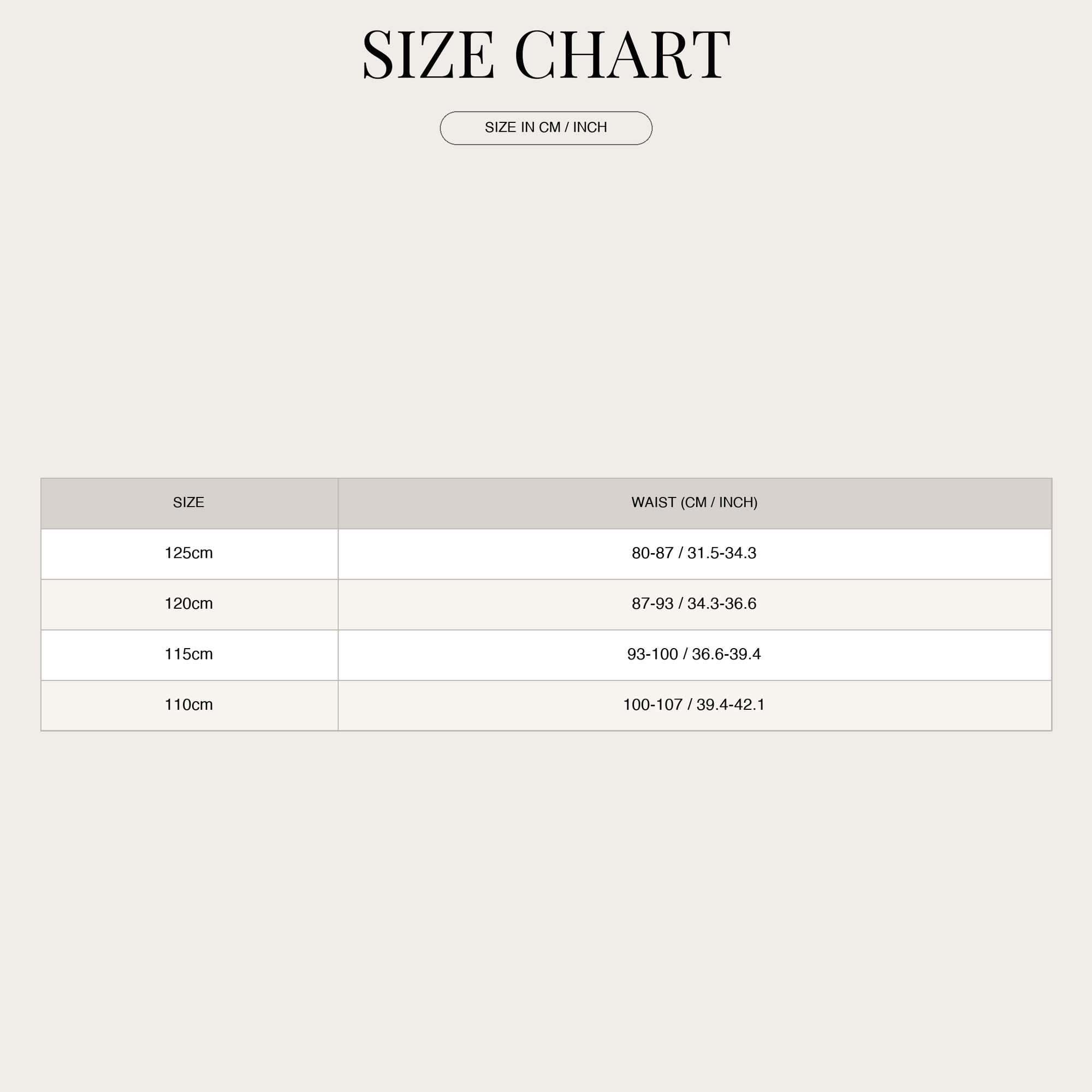Click the 125cm size cell
Viewport: 1092px width, 1092px height.
pos(189,553)
